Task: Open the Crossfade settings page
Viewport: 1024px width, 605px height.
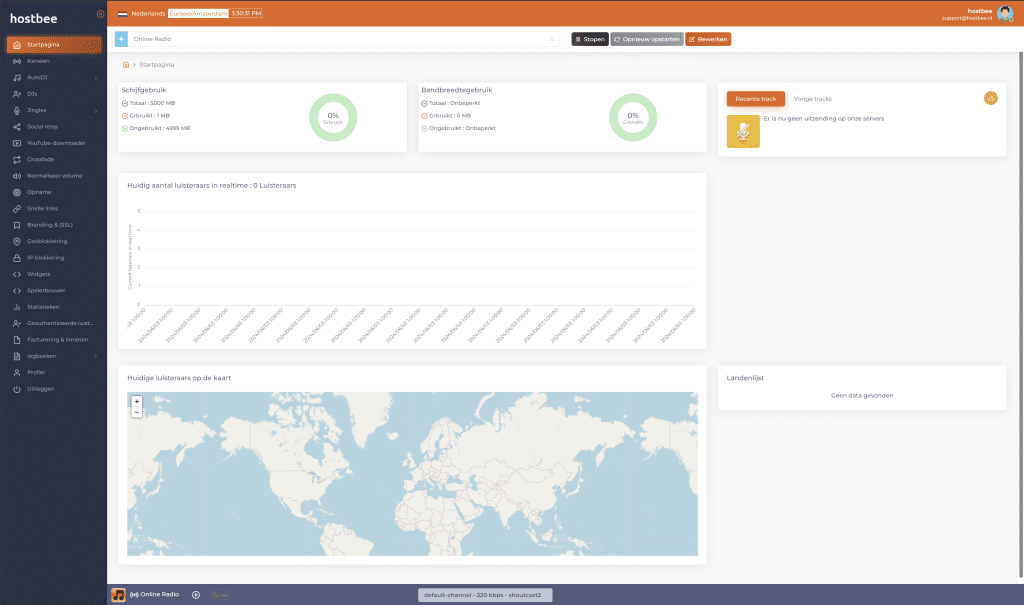Action: [x=40, y=159]
